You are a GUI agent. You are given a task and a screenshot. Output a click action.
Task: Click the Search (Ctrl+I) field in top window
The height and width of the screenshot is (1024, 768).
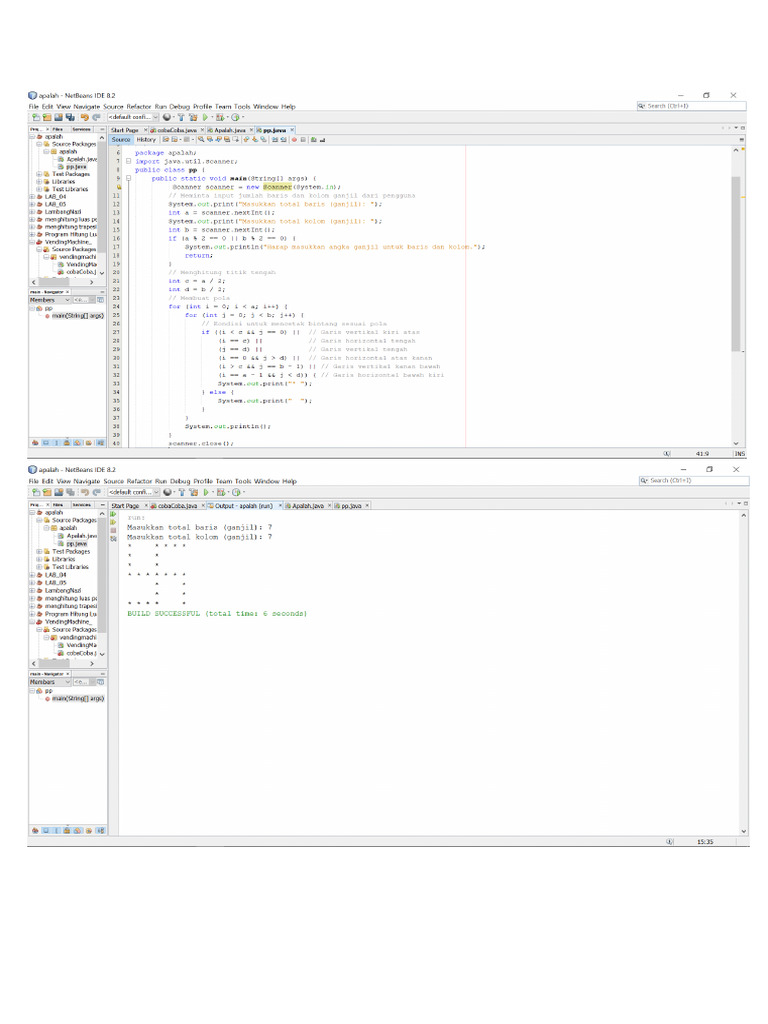pyautogui.click(x=690, y=105)
